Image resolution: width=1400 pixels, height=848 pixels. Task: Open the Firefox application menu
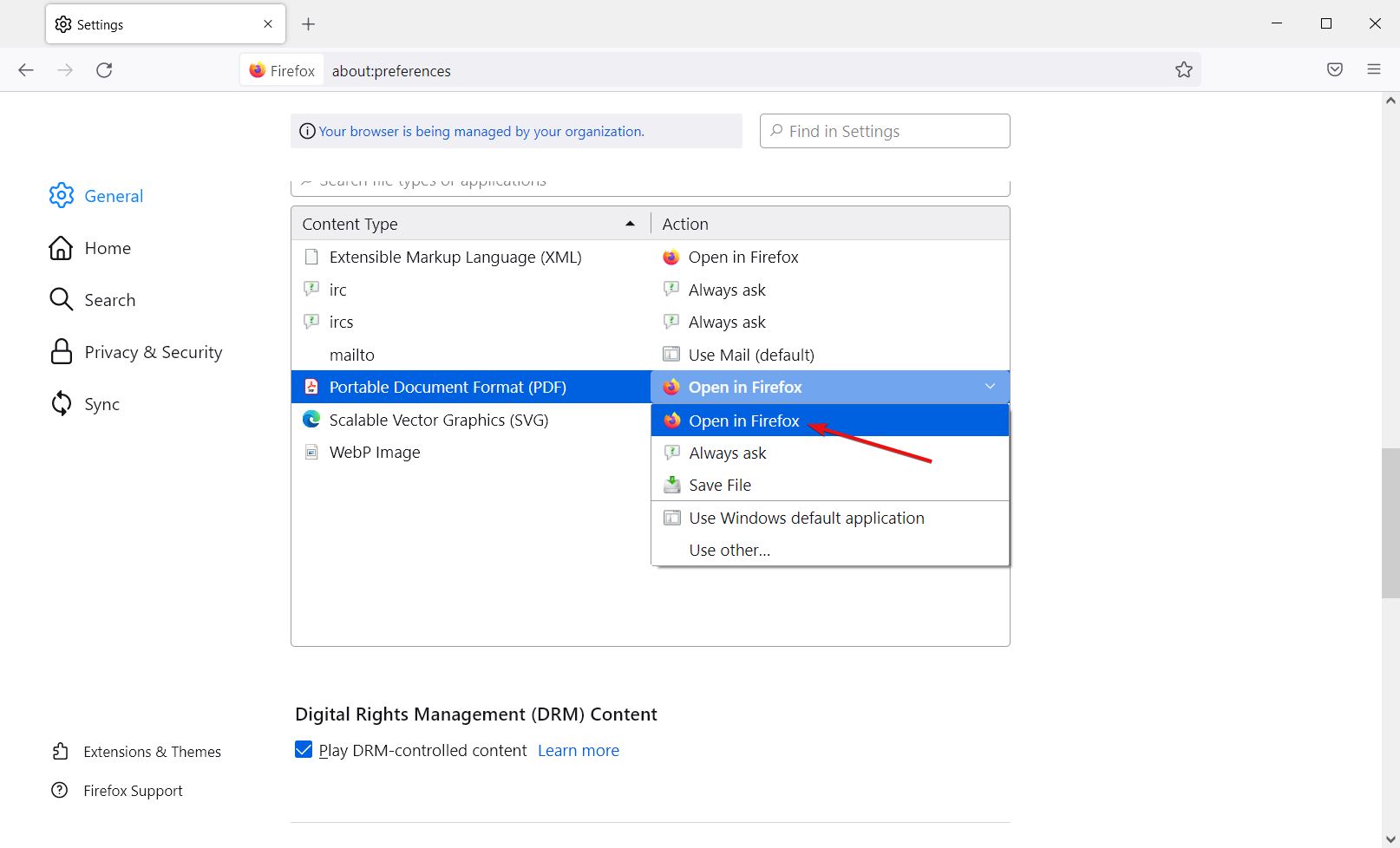click(x=1374, y=69)
